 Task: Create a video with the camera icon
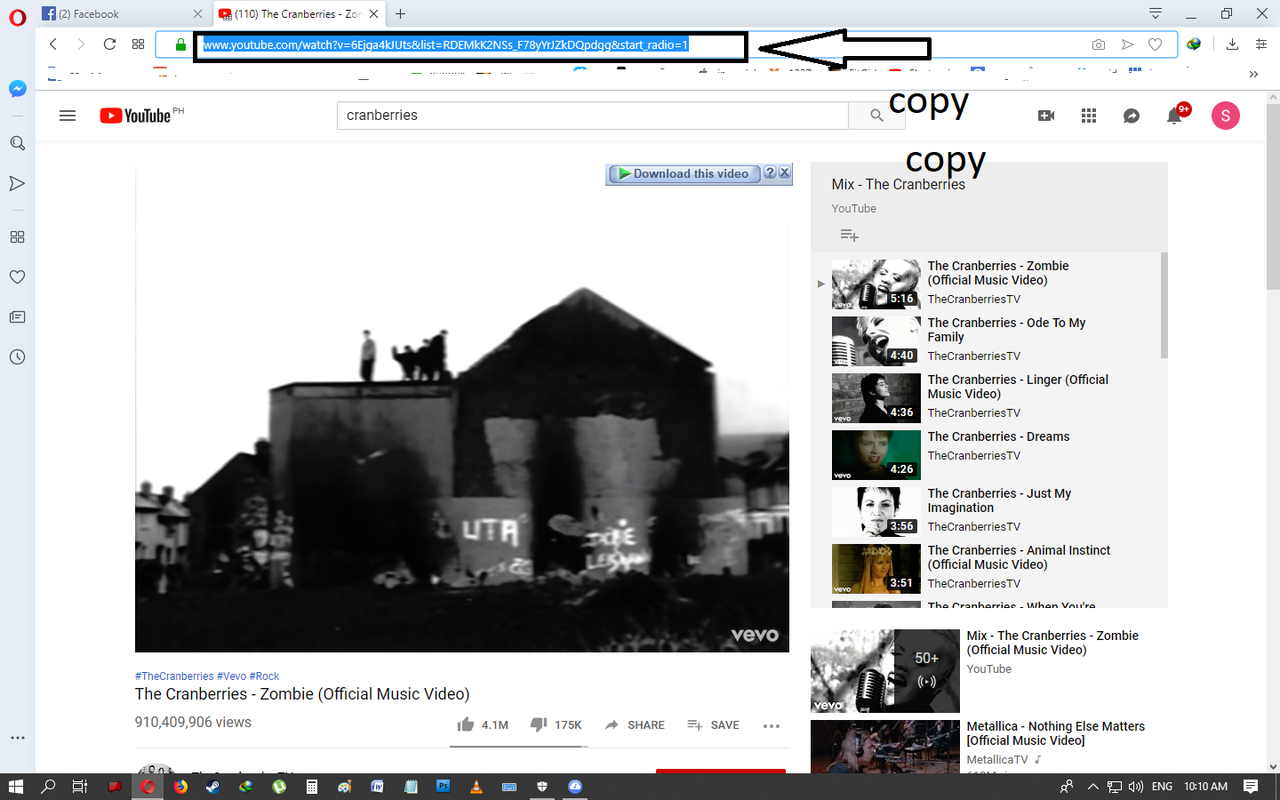[1046, 115]
